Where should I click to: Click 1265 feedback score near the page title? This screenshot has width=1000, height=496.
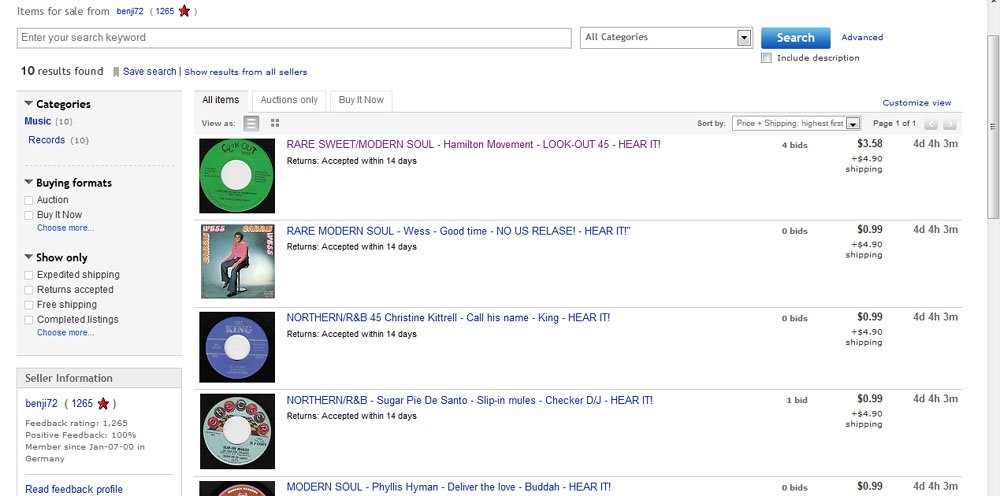(165, 11)
